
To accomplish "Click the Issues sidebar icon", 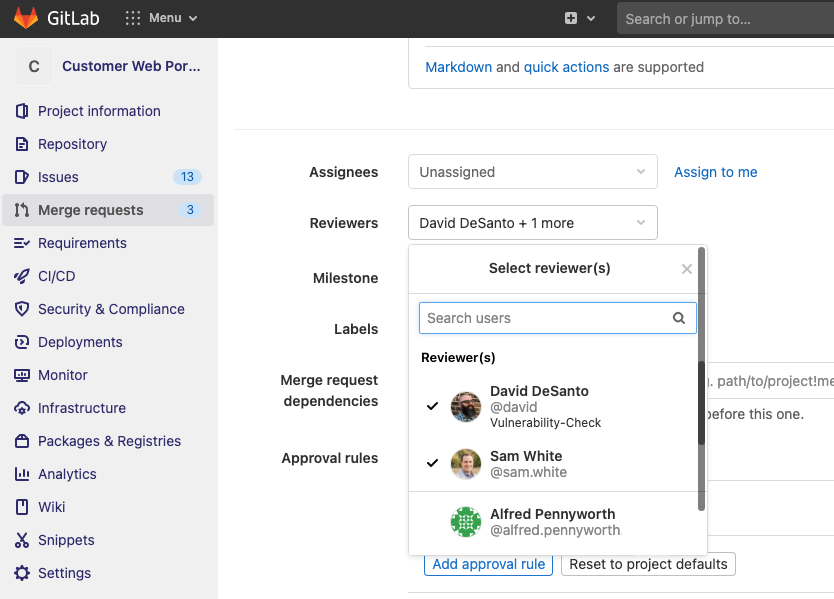I will tap(22, 177).
